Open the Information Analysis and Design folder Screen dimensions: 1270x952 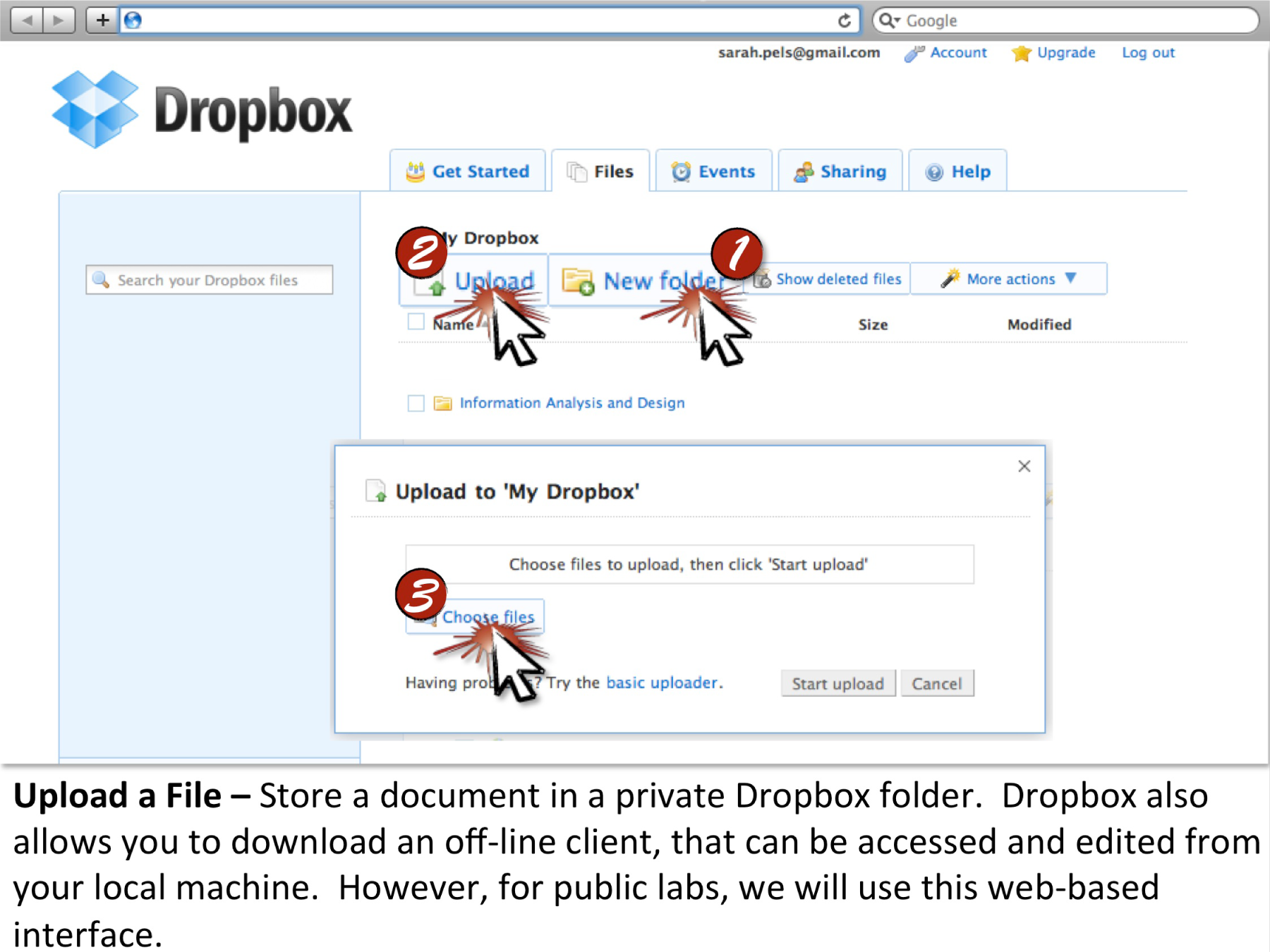pos(572,403)
